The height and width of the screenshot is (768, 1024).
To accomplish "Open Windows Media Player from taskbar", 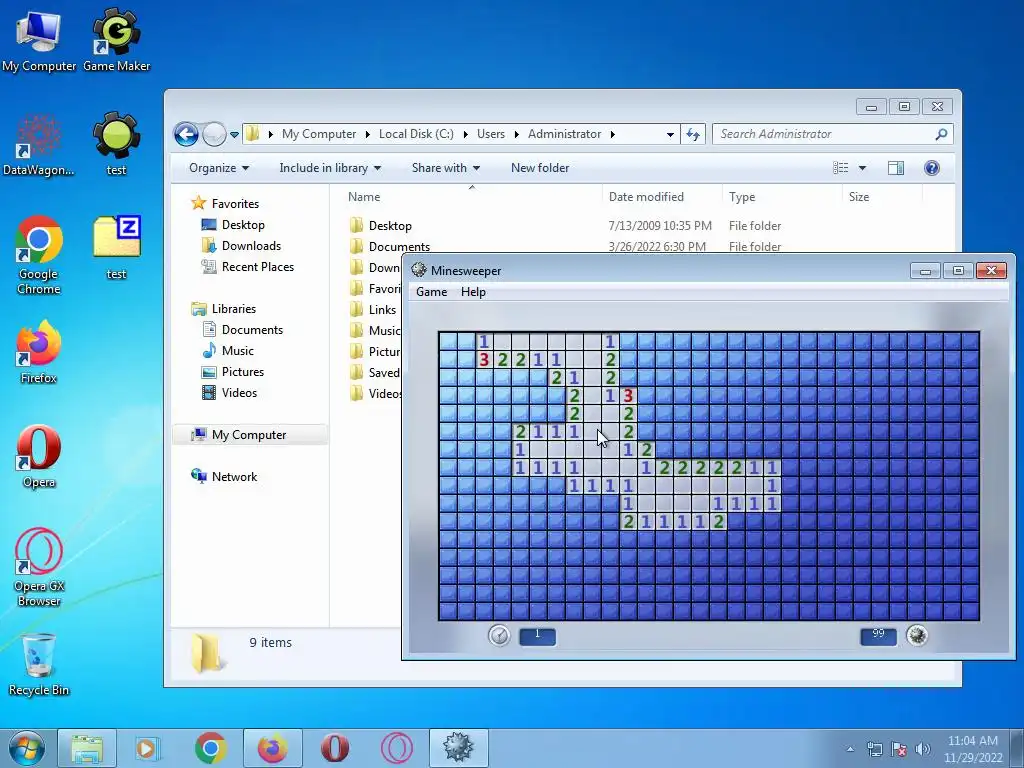I will point(148,748).
